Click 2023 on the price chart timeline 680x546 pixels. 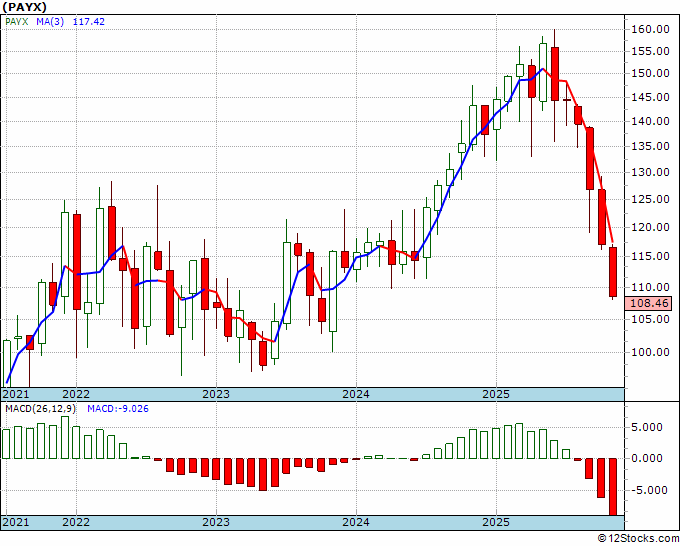pyautogui.click(x=216, y=394)
